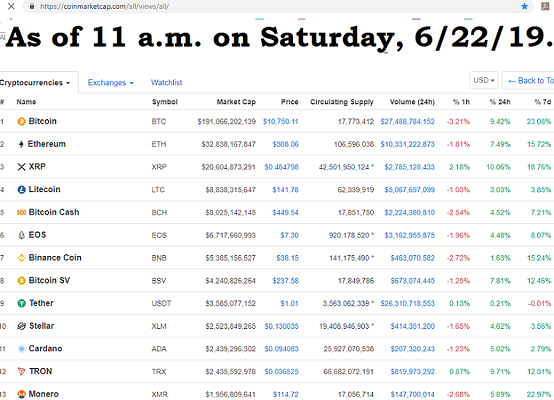Sort by Circulating Supply column
The image size is (554, 400).
(x=342, y=102)
